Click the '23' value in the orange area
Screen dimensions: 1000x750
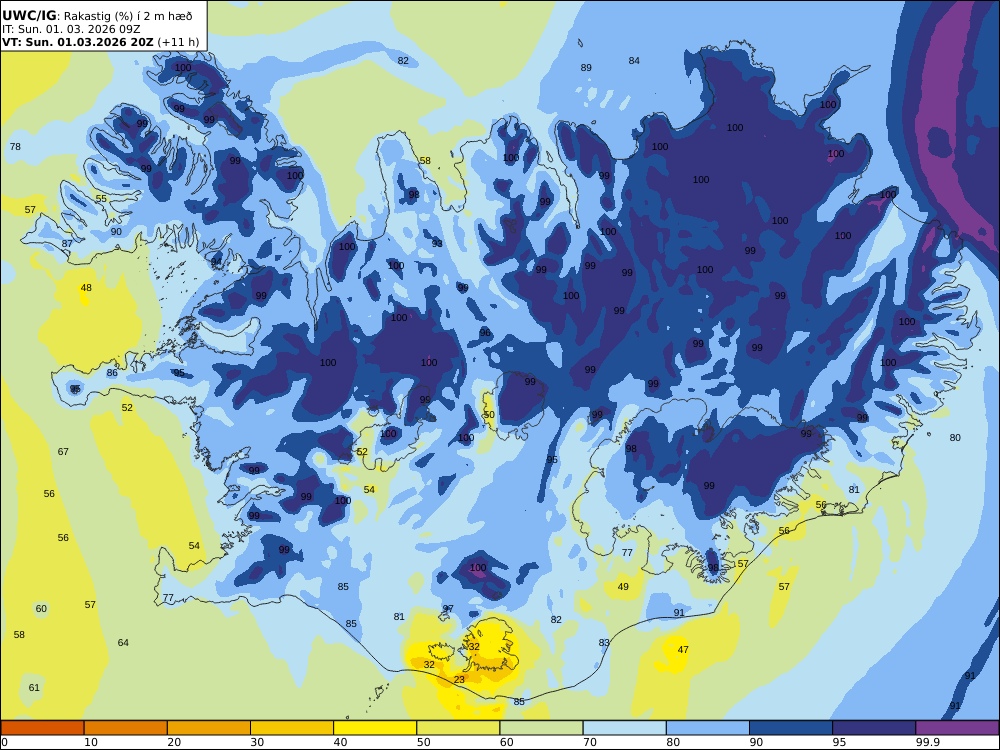click(459, 680)
